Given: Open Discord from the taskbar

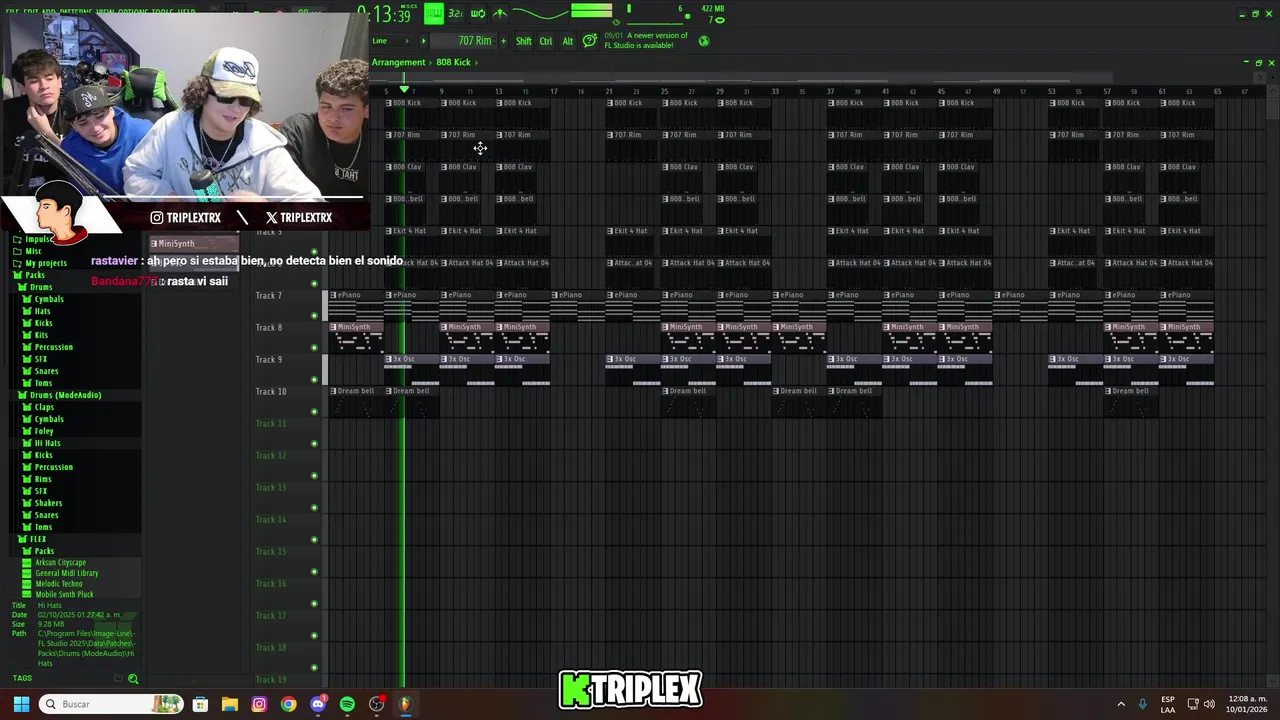Looking at the screenshot, I should pos(318,704).
